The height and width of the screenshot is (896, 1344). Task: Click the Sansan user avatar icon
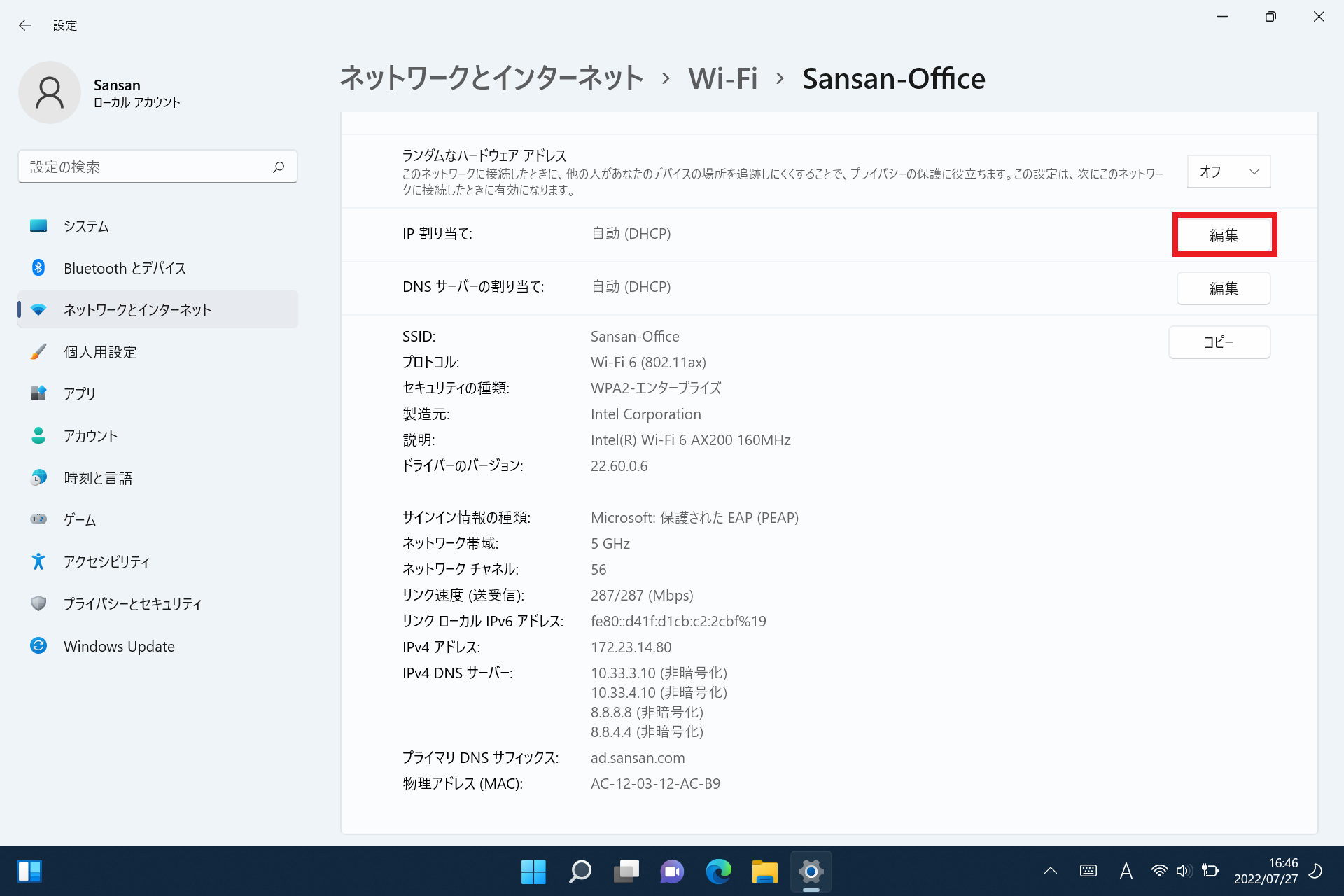click(x=50, y=92)
